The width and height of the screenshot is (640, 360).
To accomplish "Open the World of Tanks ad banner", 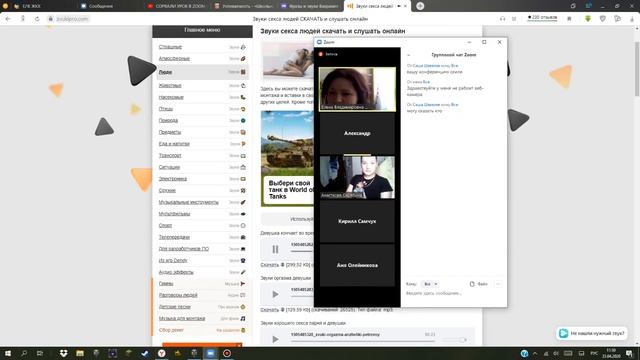I will [x=287, y=158].
